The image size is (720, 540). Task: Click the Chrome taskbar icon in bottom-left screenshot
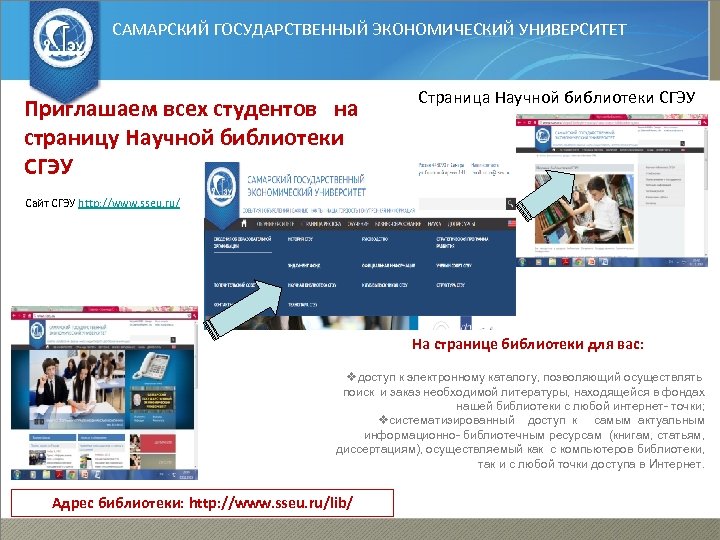72,474
